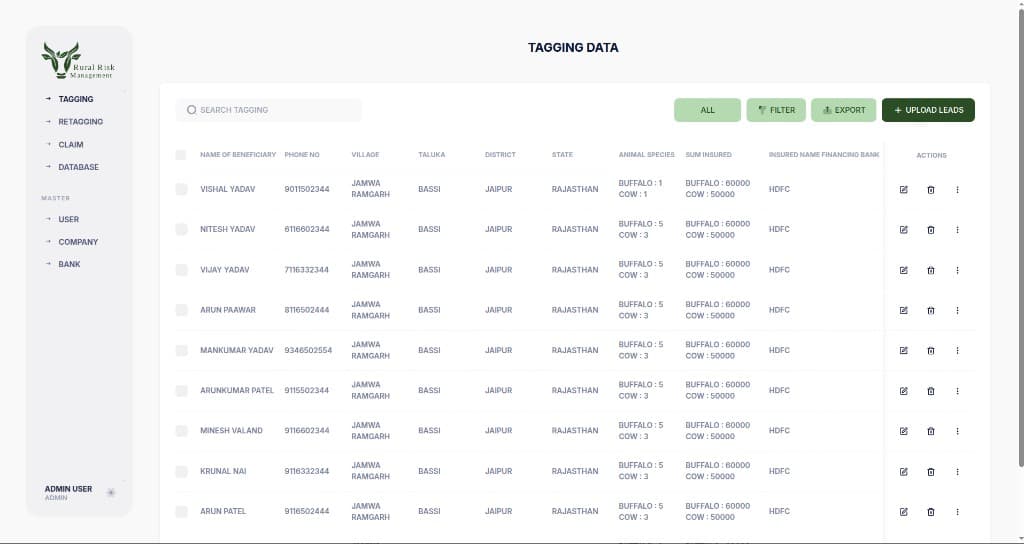
Task: Open more options for Mankumar Yadav
Action: coord(957,351)
